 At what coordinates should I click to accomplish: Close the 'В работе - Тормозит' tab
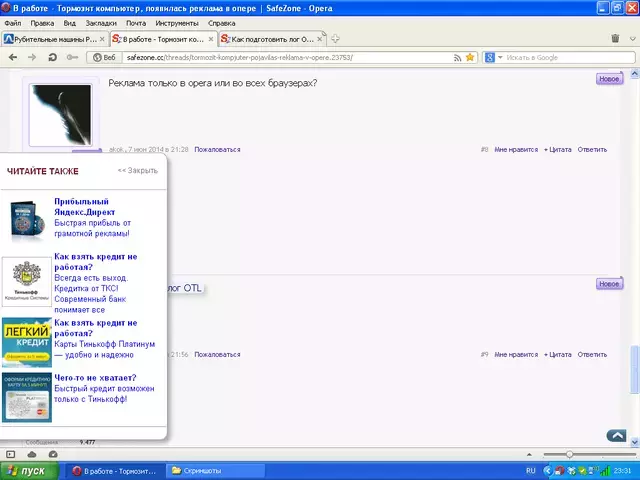click(211, 39)
